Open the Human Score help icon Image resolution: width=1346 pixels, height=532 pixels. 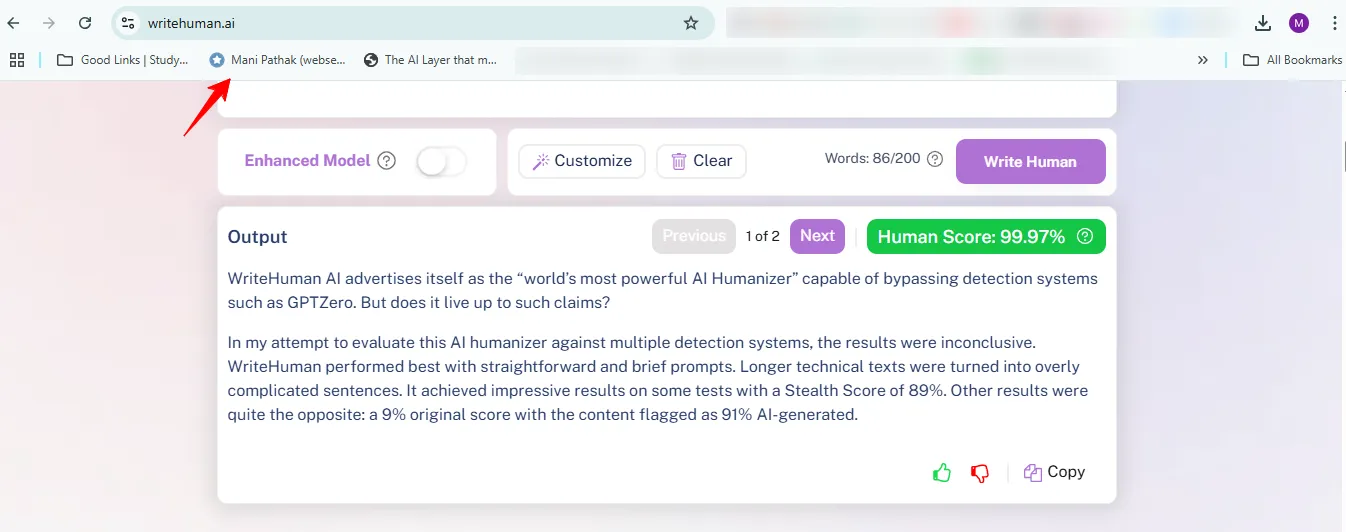tap(1085, 237)
